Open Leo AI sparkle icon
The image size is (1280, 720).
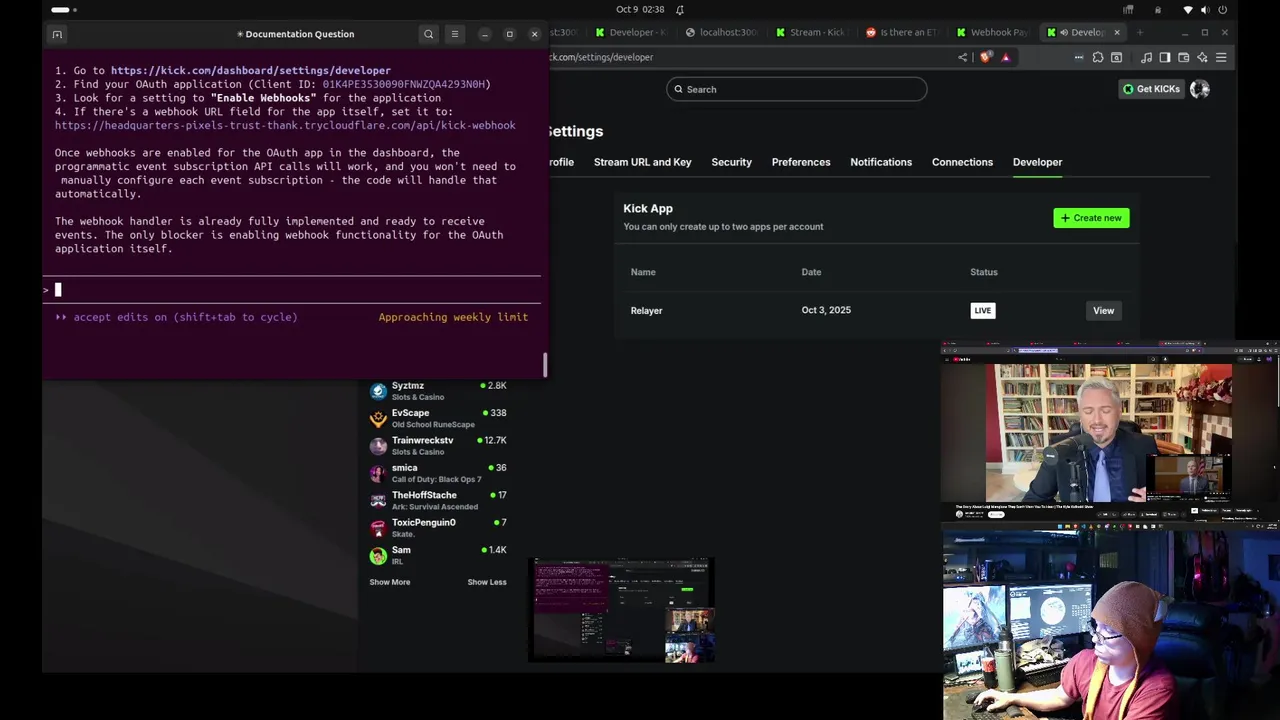[1203, 57]
